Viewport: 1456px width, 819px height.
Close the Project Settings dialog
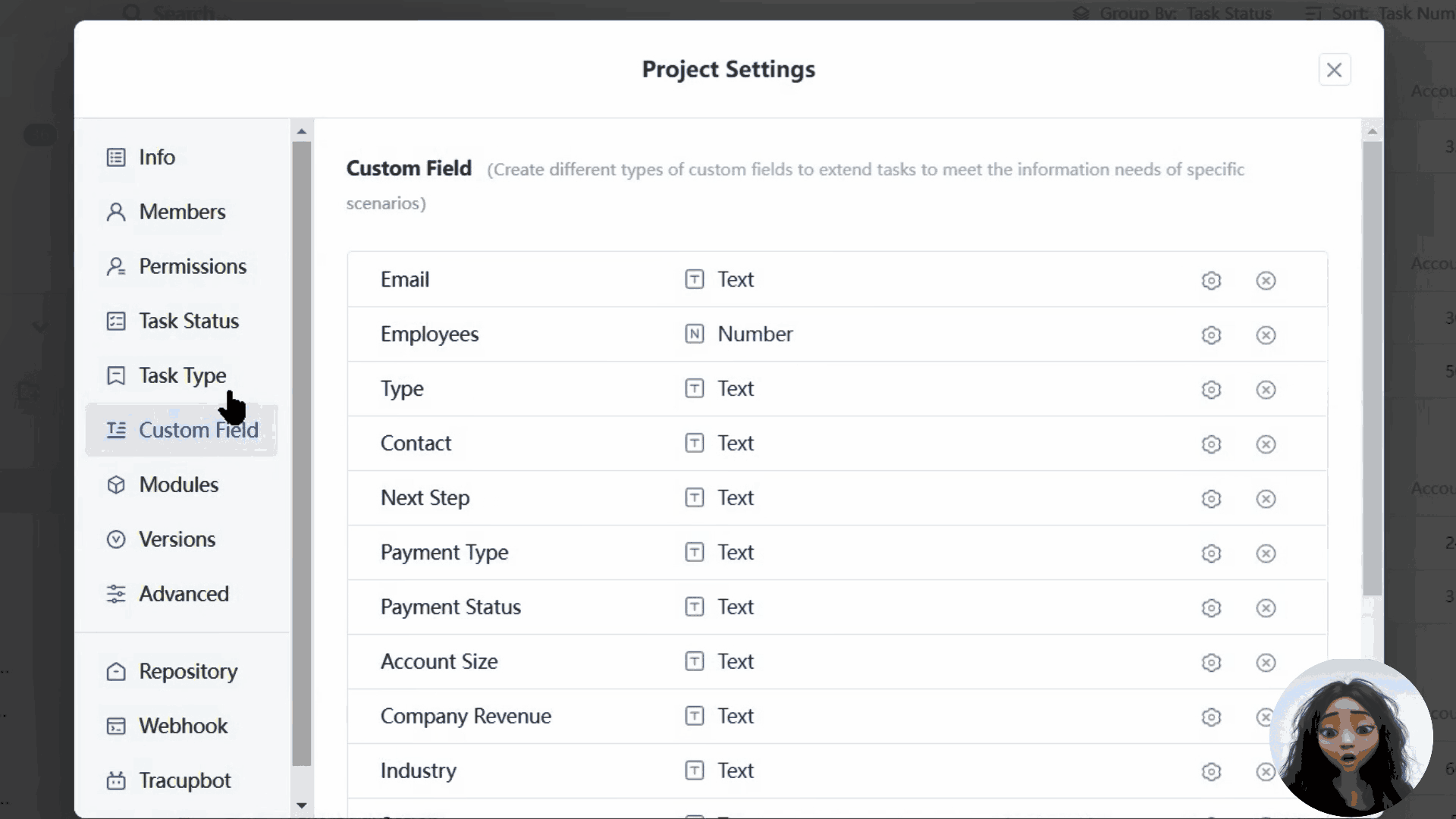click(x=1335, y=70)
